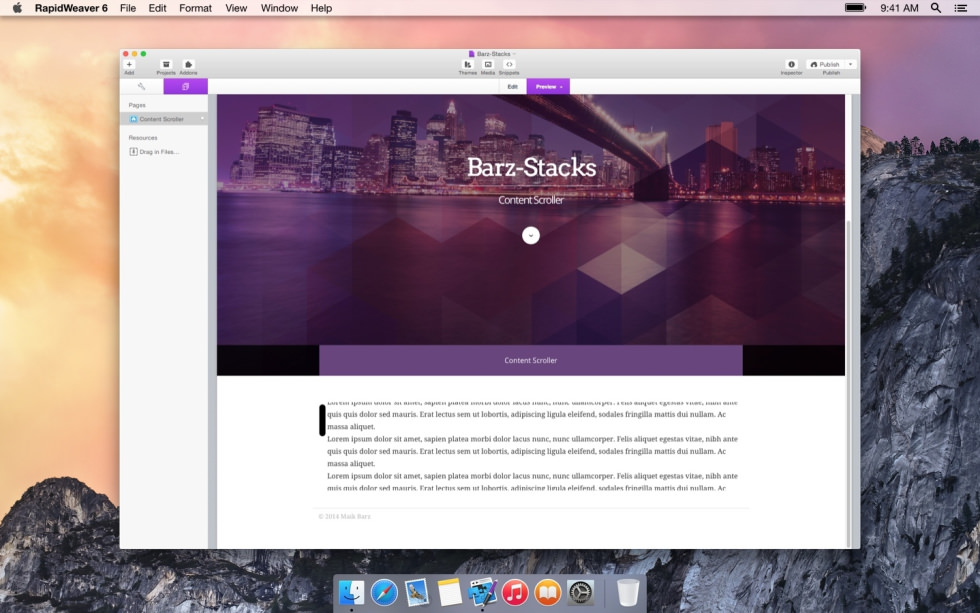Open the Themes browser icon

pyautogui.click(x=468, y=64)
